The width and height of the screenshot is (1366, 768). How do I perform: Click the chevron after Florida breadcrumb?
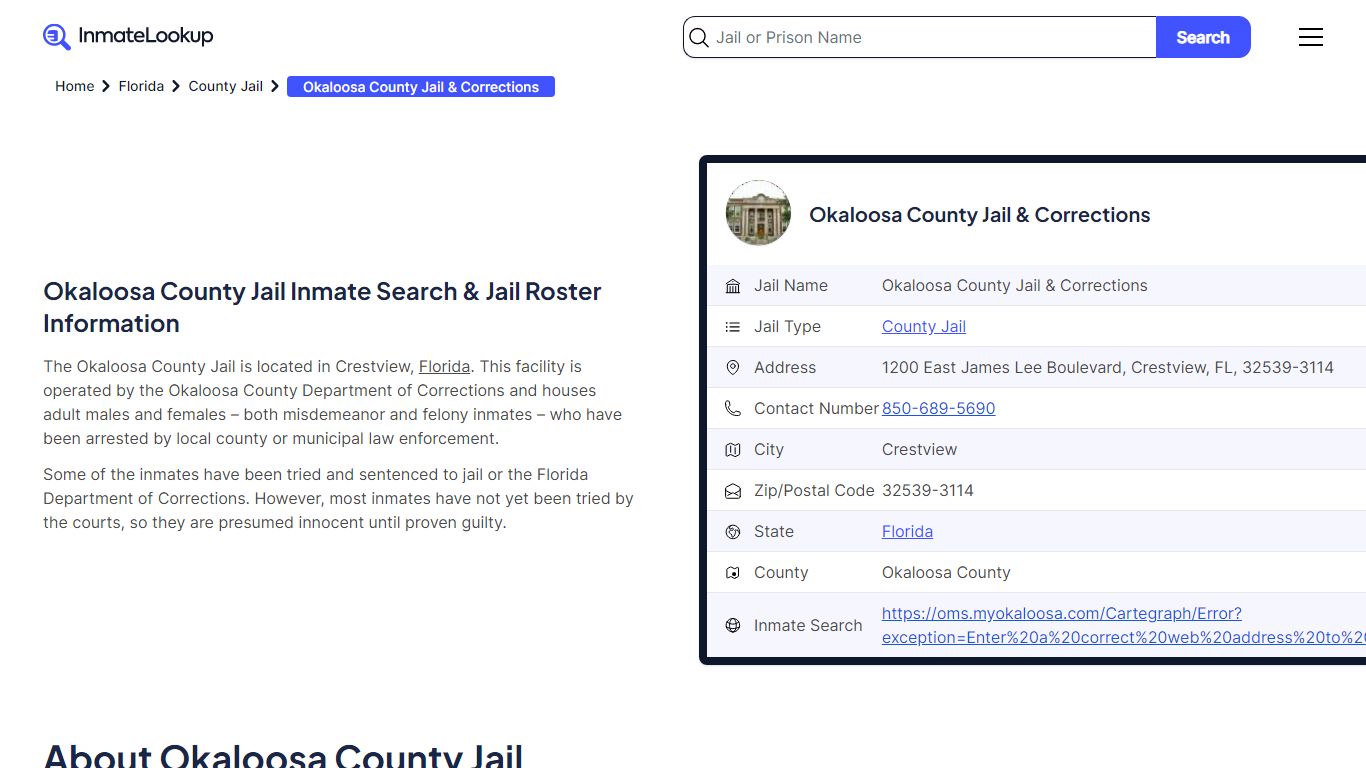pyautogui.click(x=176, y=87)
